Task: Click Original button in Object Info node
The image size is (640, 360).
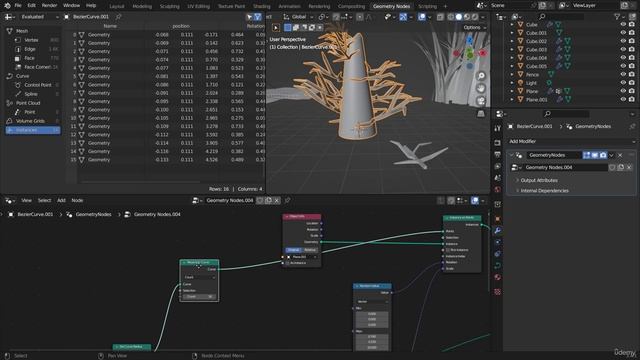Action: click(x=293, y=250)
